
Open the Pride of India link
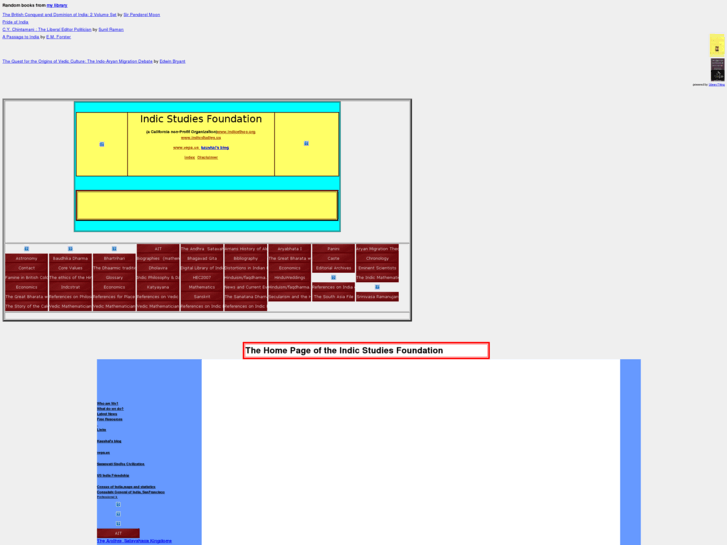coord(15,22)
